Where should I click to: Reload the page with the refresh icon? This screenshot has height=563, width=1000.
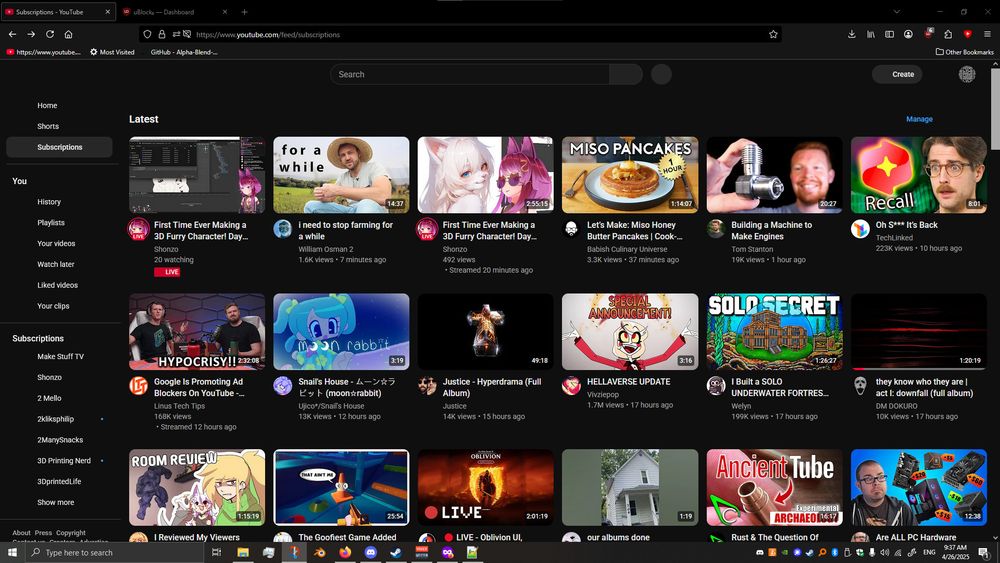click(x=50, y=34)
